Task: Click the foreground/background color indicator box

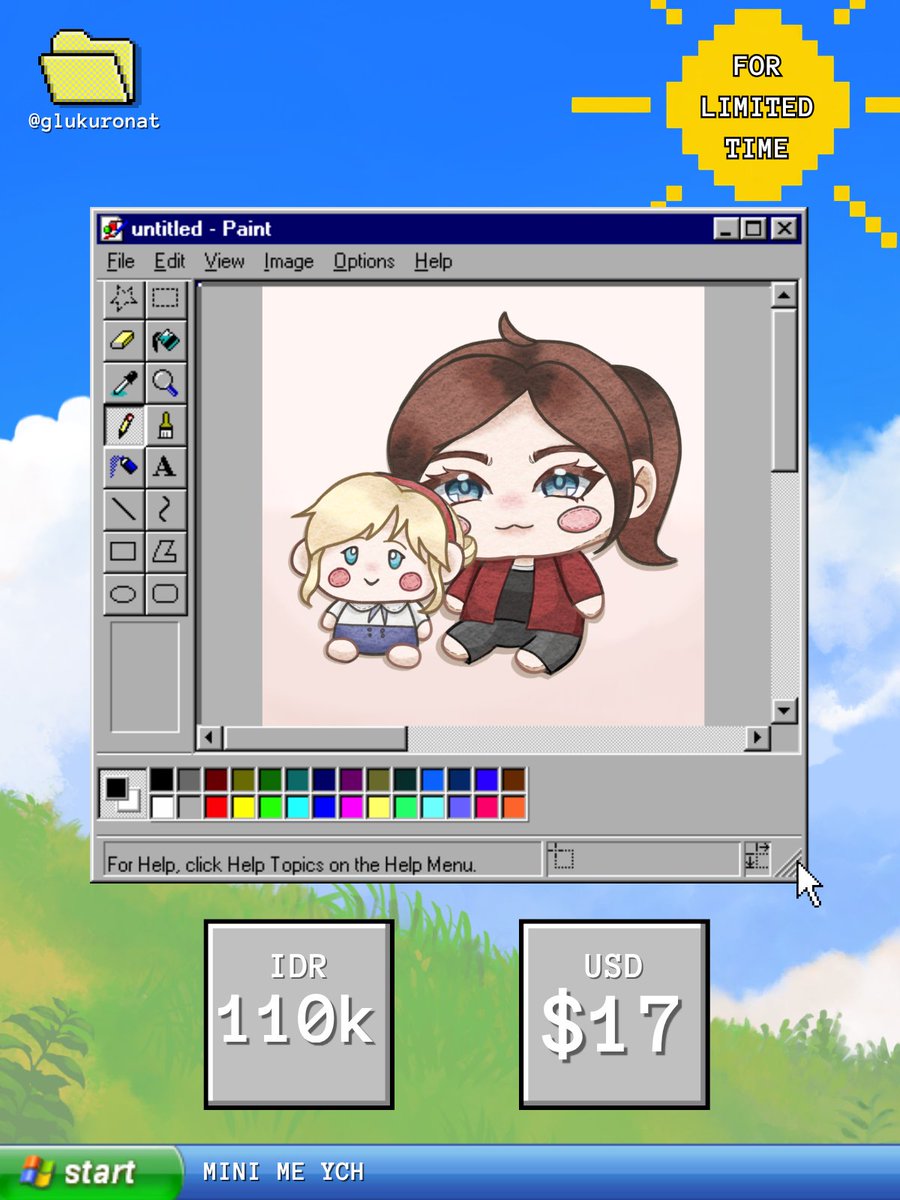Action: [x=124, y=794]
